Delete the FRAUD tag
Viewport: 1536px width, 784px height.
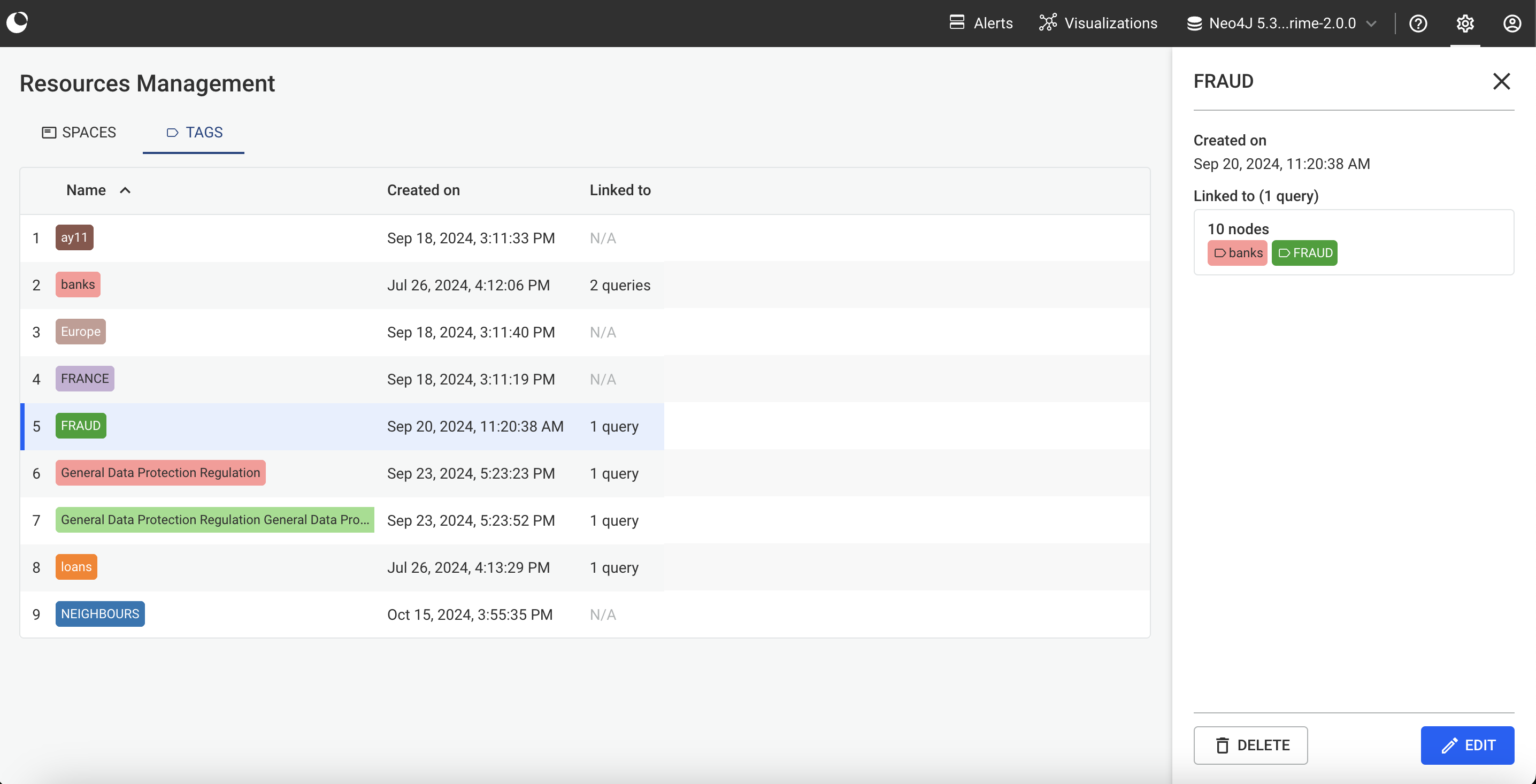click(x=1250, y=745)
